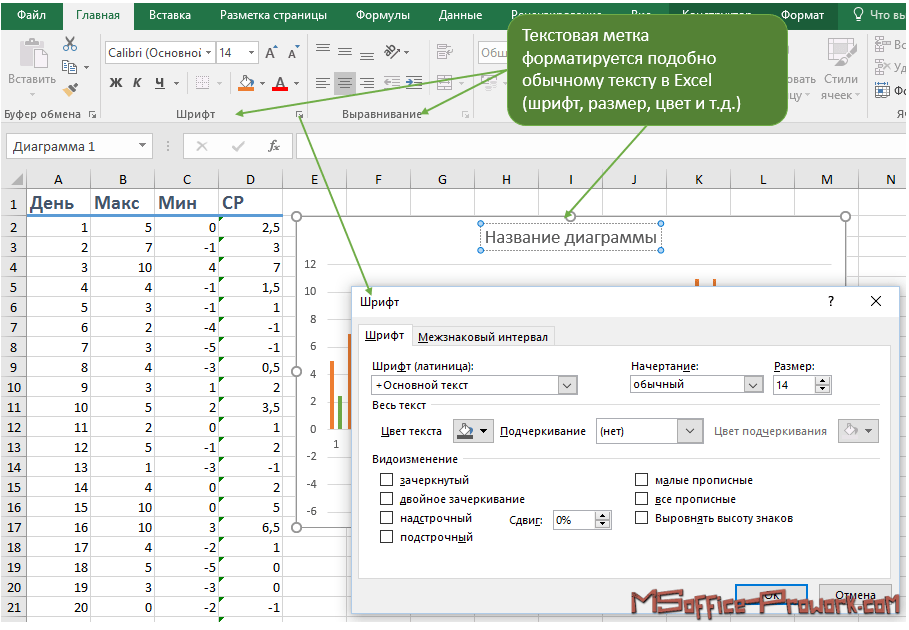Toggle italic К formatting
The width and height of the screenshot is (909, 630).
click(137, 83)
